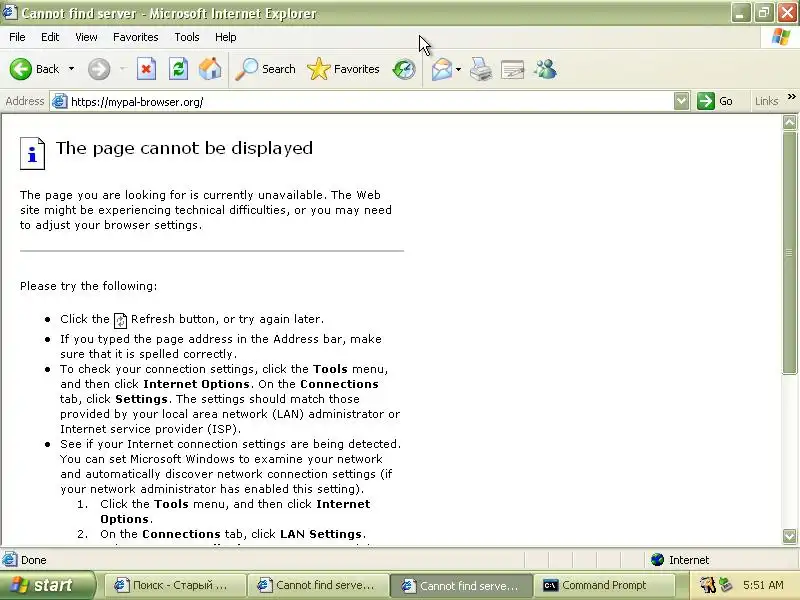Click the bold 'Connections' text in the third bullet

[x=339, y=384]
